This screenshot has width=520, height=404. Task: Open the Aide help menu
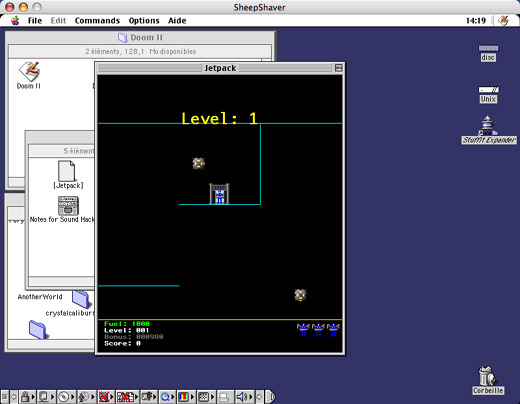pos(177,21)
